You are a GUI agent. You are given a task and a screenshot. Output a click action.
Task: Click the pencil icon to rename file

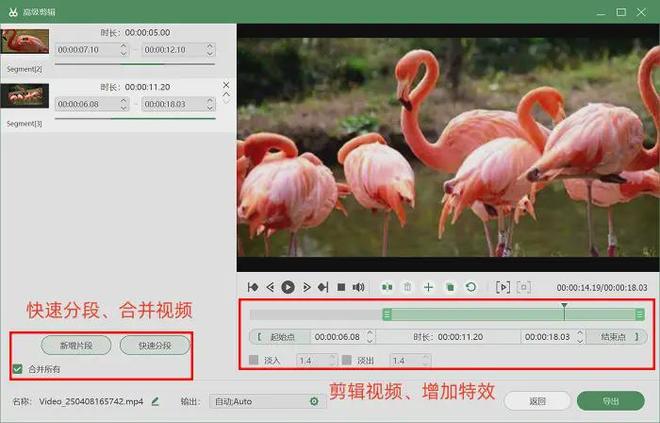155,401
